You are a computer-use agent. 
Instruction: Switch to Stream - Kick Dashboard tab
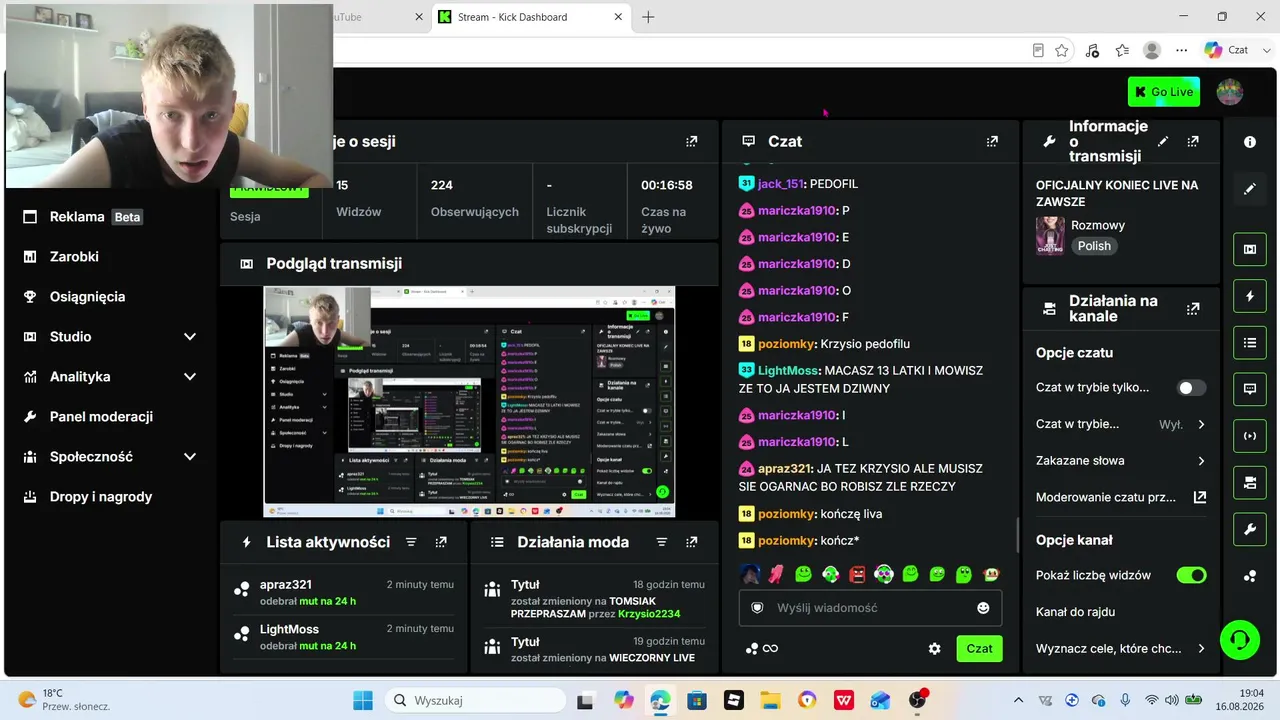(x=531, y=17)
